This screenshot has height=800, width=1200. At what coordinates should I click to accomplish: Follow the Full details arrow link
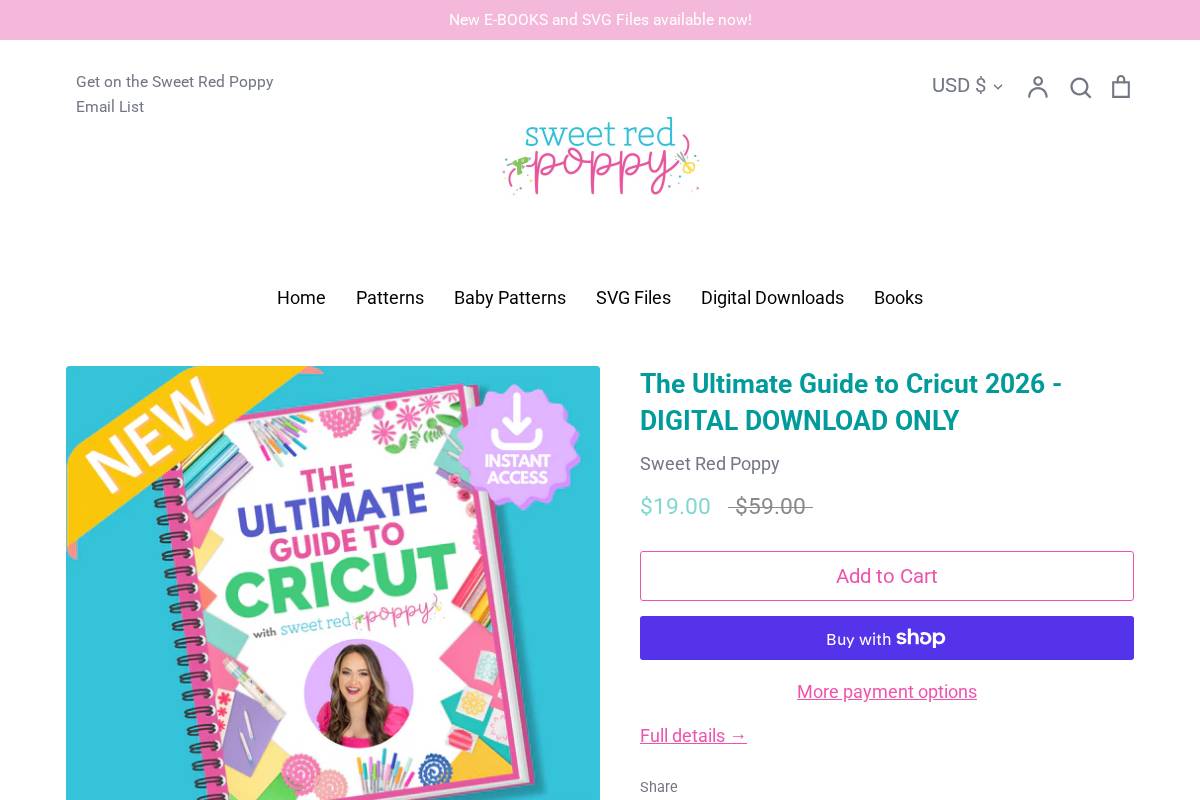click(x=693, y=736)
